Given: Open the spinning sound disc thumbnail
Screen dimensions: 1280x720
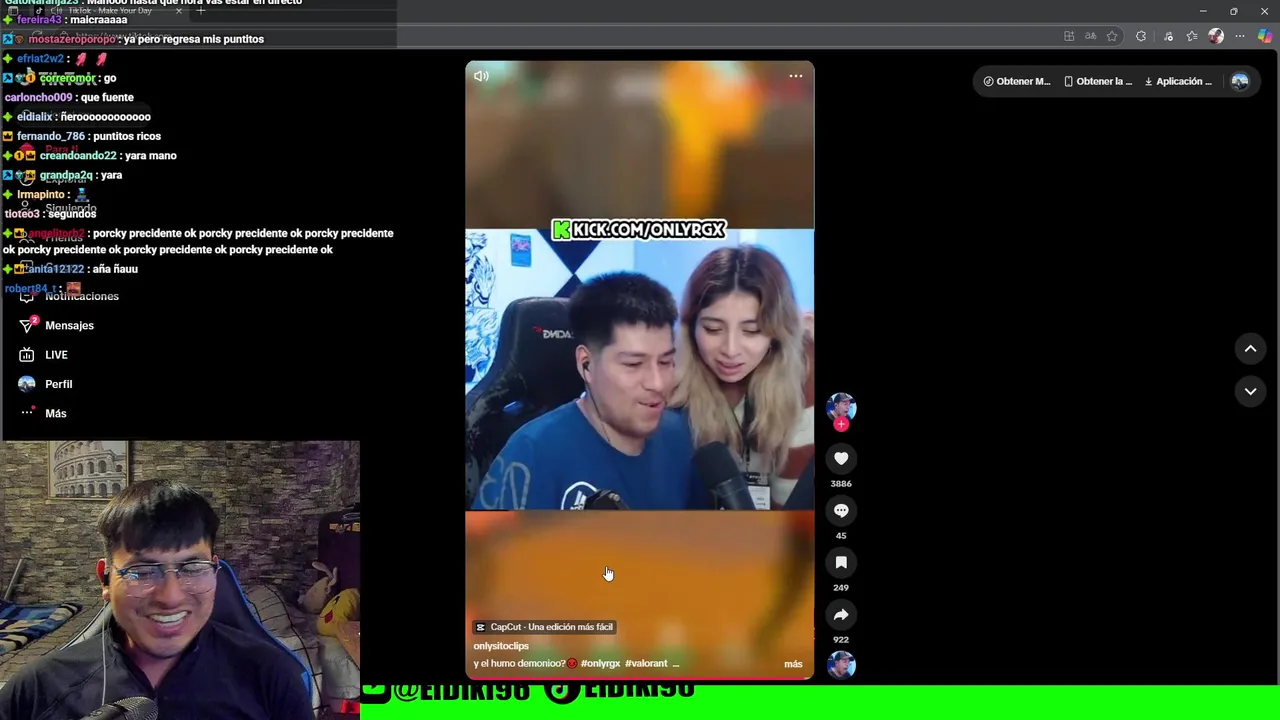Looking at the screenshot, I should click(x=841, y=665).
